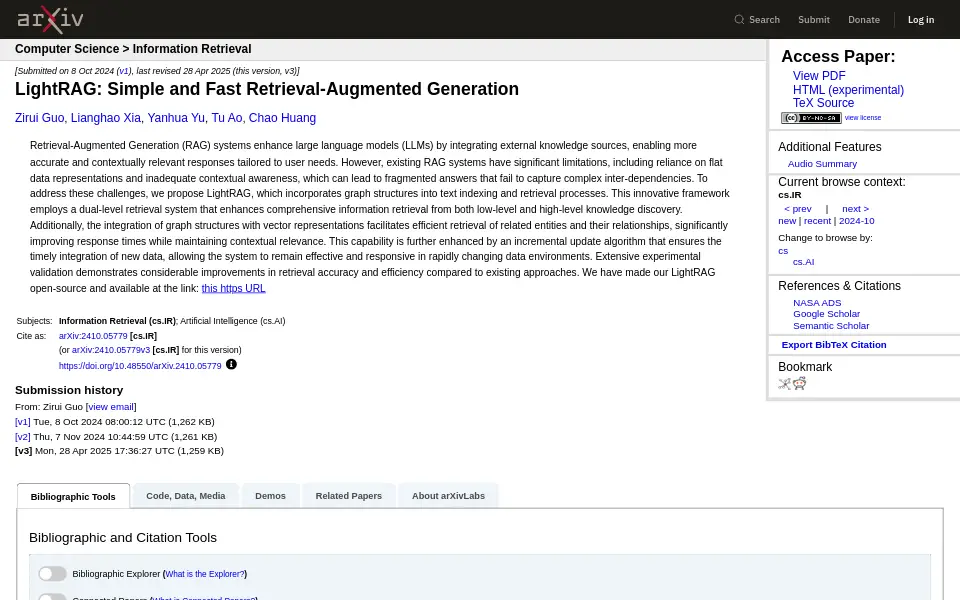Screen dimensions: 960x600
Task: Open Semantic Scholar link
Action: [x=831, y=326]
